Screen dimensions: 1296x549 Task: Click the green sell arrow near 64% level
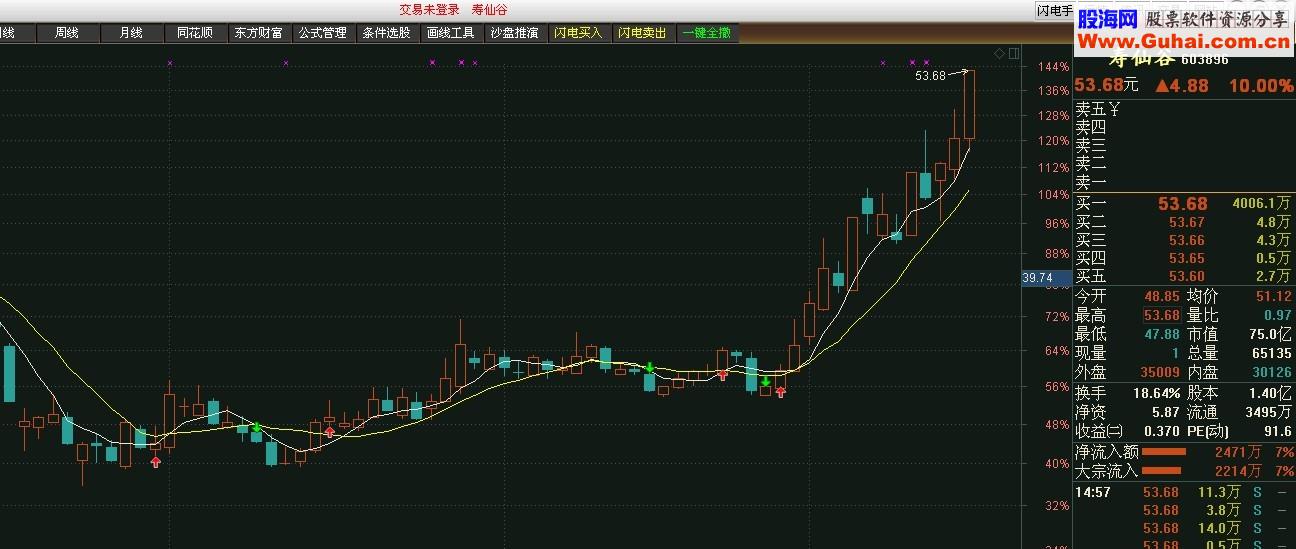(650, 368)
